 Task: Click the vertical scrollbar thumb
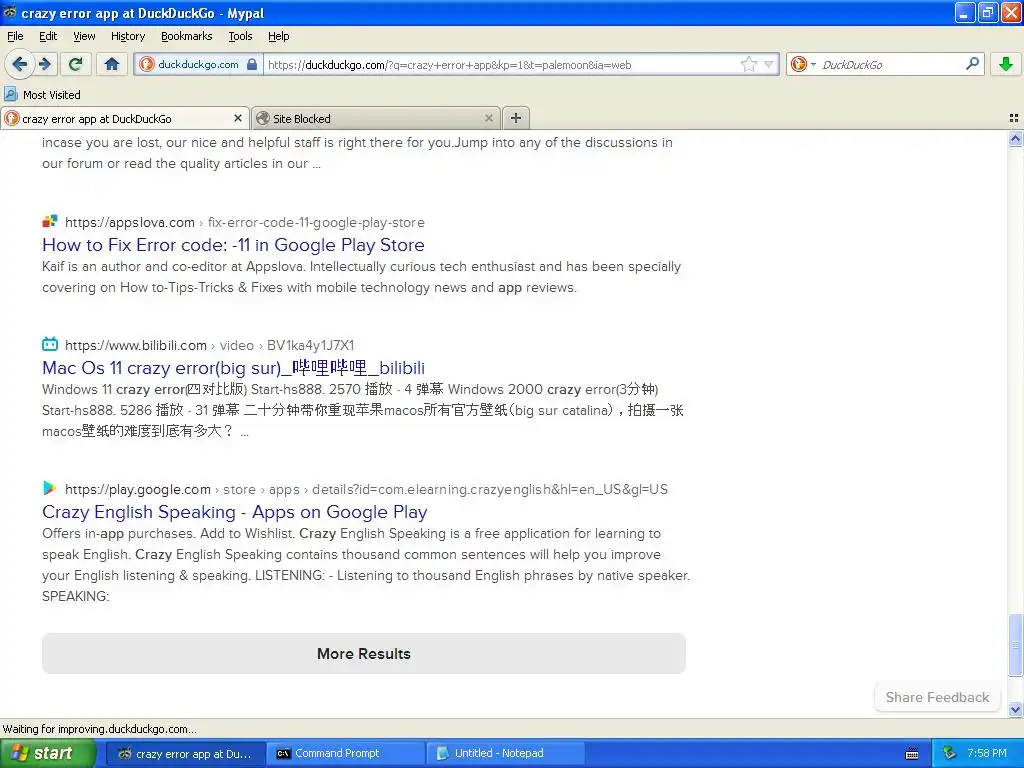coord(1015,645)
